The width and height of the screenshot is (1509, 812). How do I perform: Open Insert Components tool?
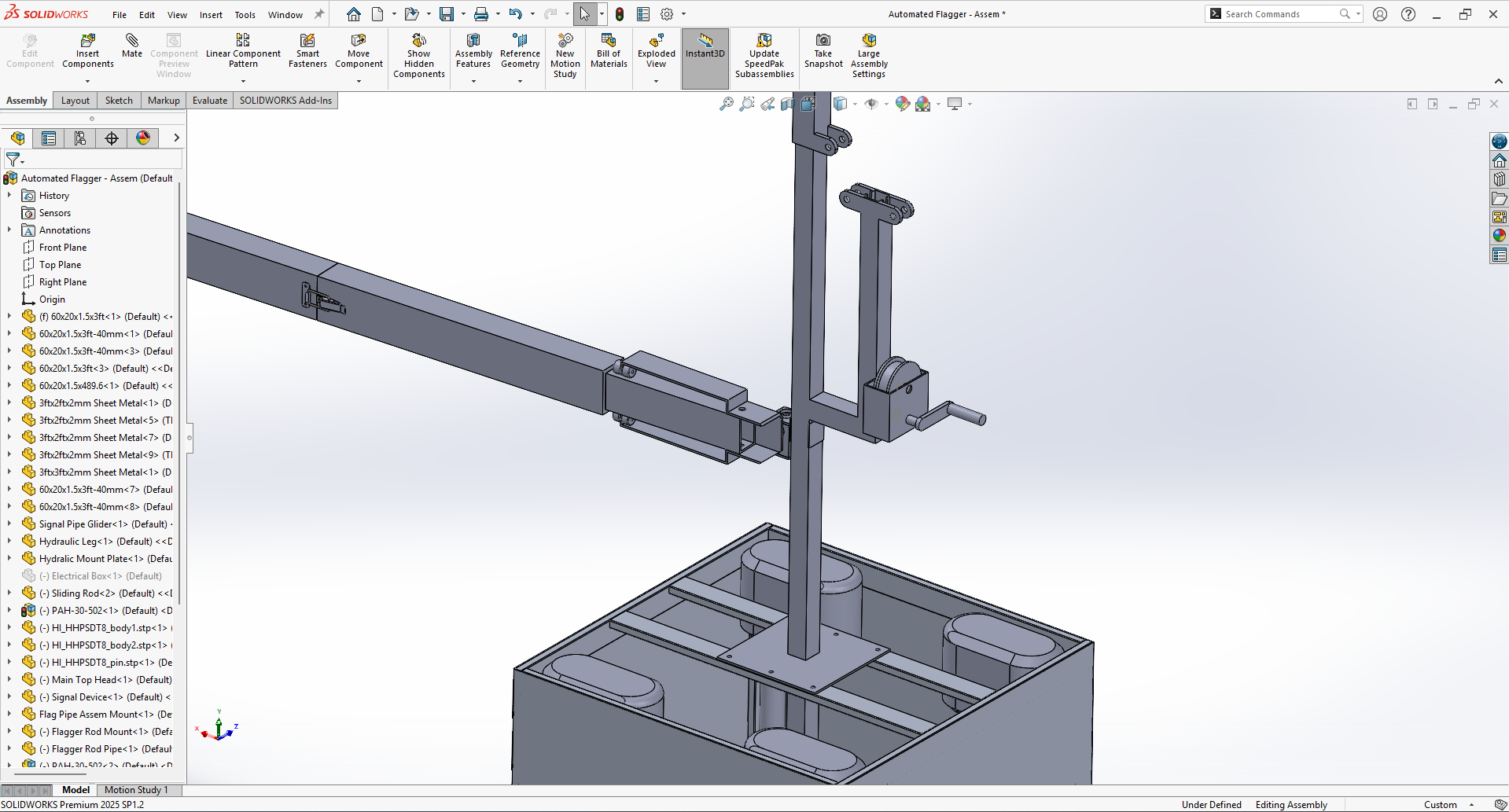(x=88, y=41)
